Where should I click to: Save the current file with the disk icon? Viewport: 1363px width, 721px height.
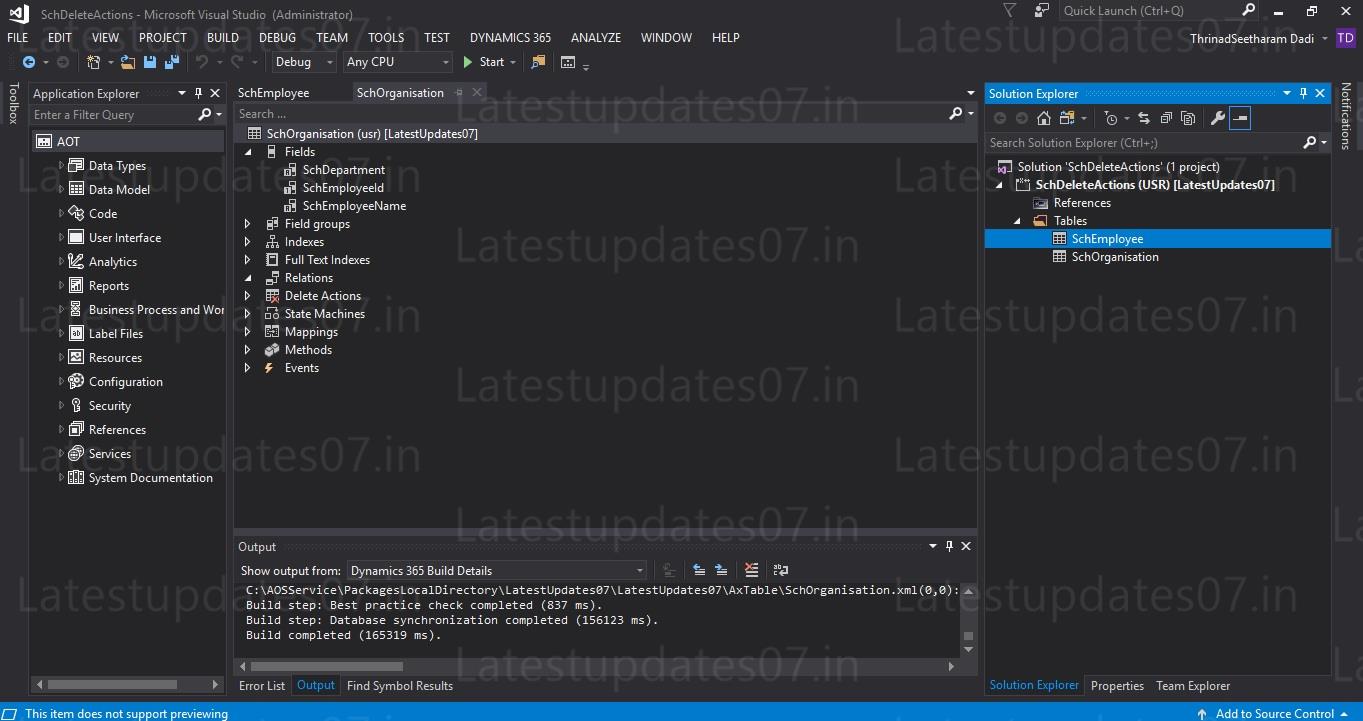coord(150,62)
